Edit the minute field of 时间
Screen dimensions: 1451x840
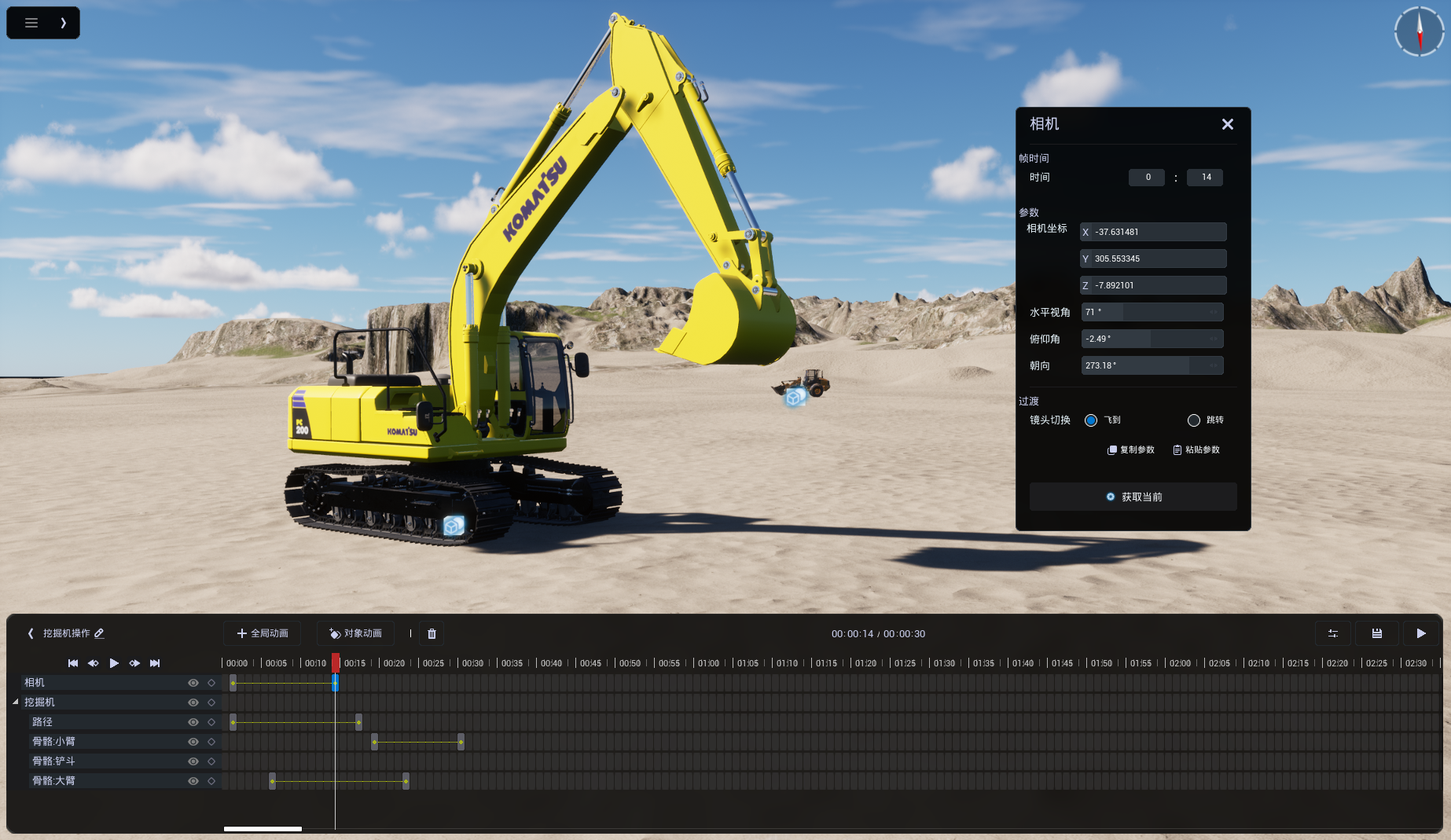pyautogui.click(x=1147, y=178)
